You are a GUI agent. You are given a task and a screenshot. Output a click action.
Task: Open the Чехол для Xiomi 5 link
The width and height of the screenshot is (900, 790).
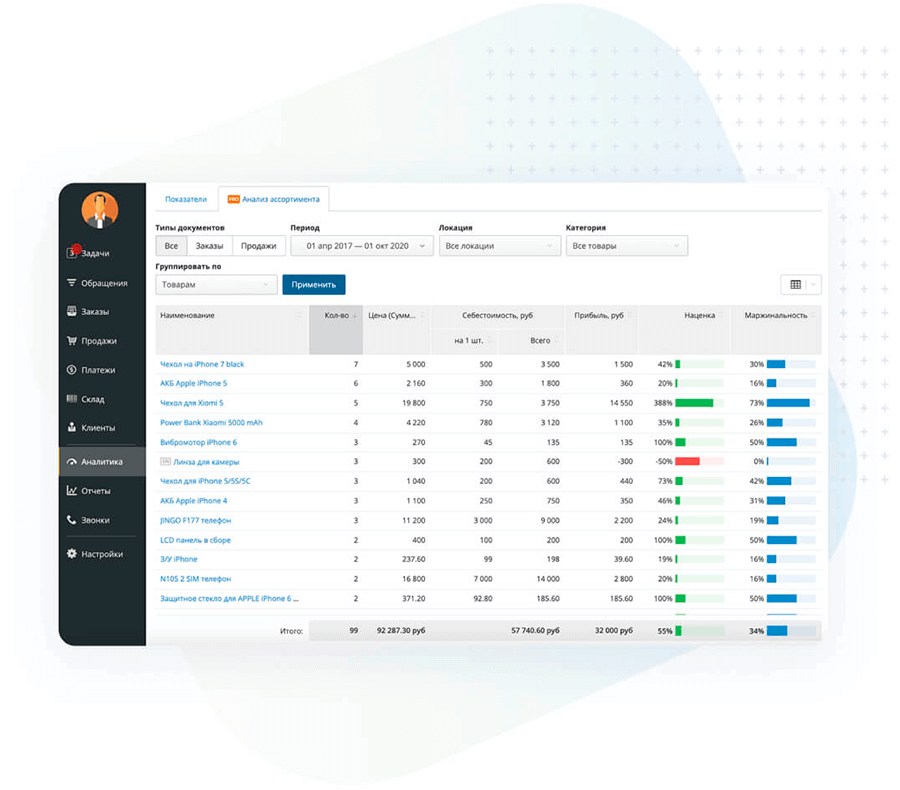tap(192, 403)
